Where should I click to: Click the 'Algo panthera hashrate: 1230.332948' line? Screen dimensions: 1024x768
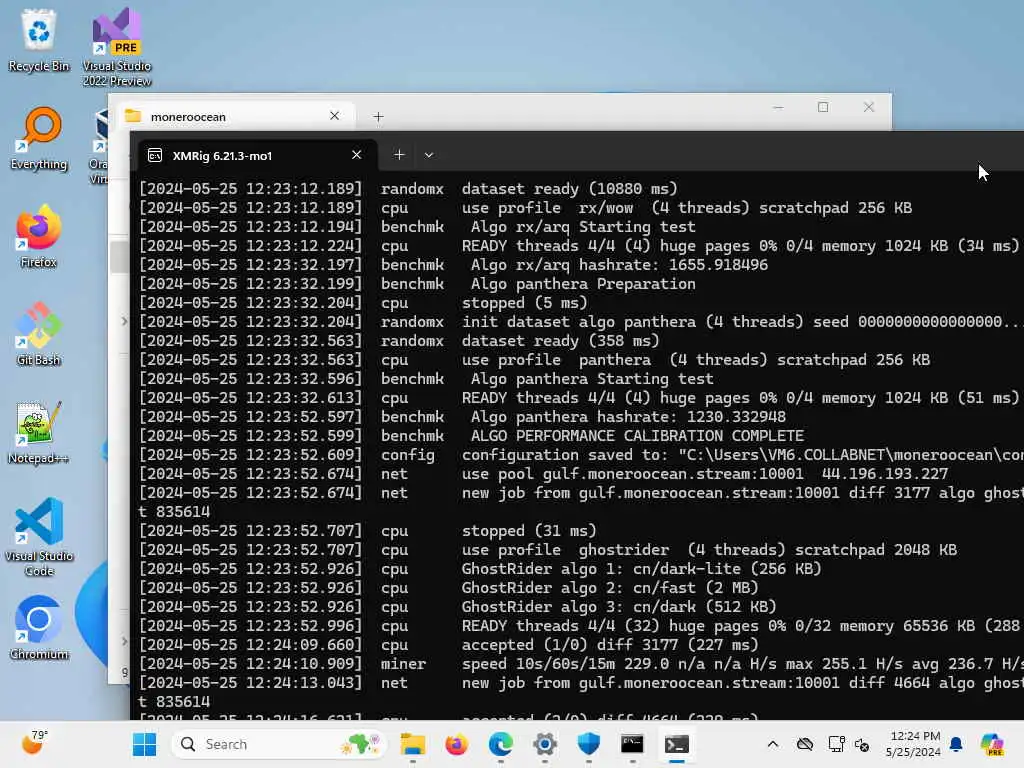[x=628, y=417]
